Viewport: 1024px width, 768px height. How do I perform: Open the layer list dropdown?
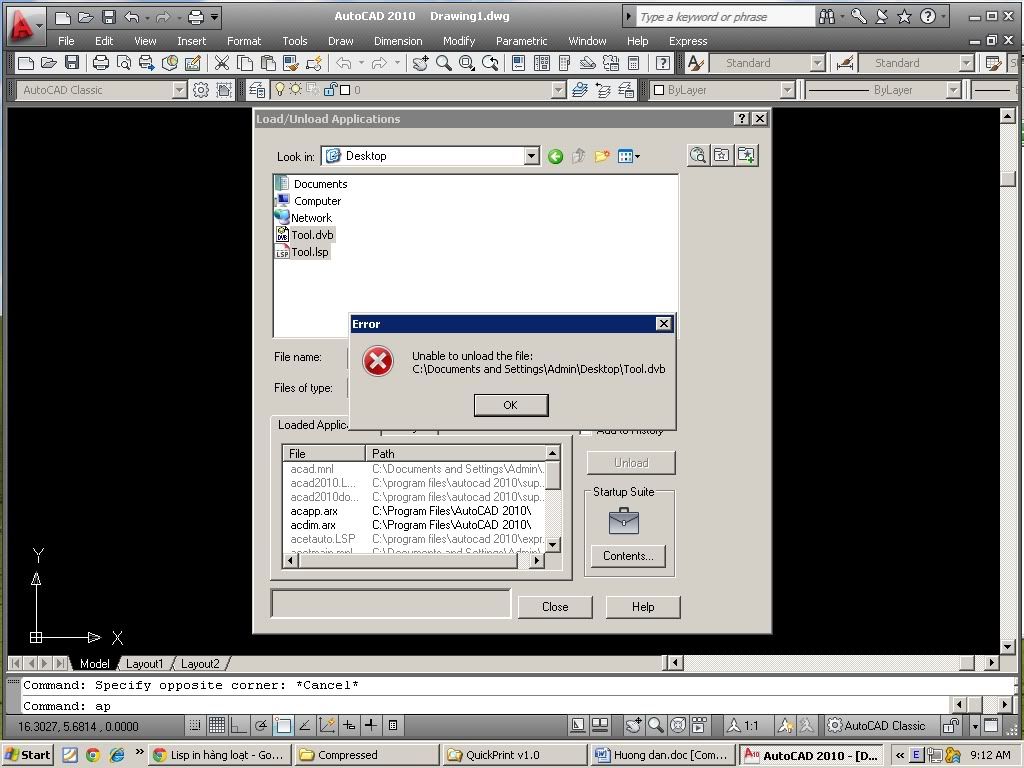[558, 90]
